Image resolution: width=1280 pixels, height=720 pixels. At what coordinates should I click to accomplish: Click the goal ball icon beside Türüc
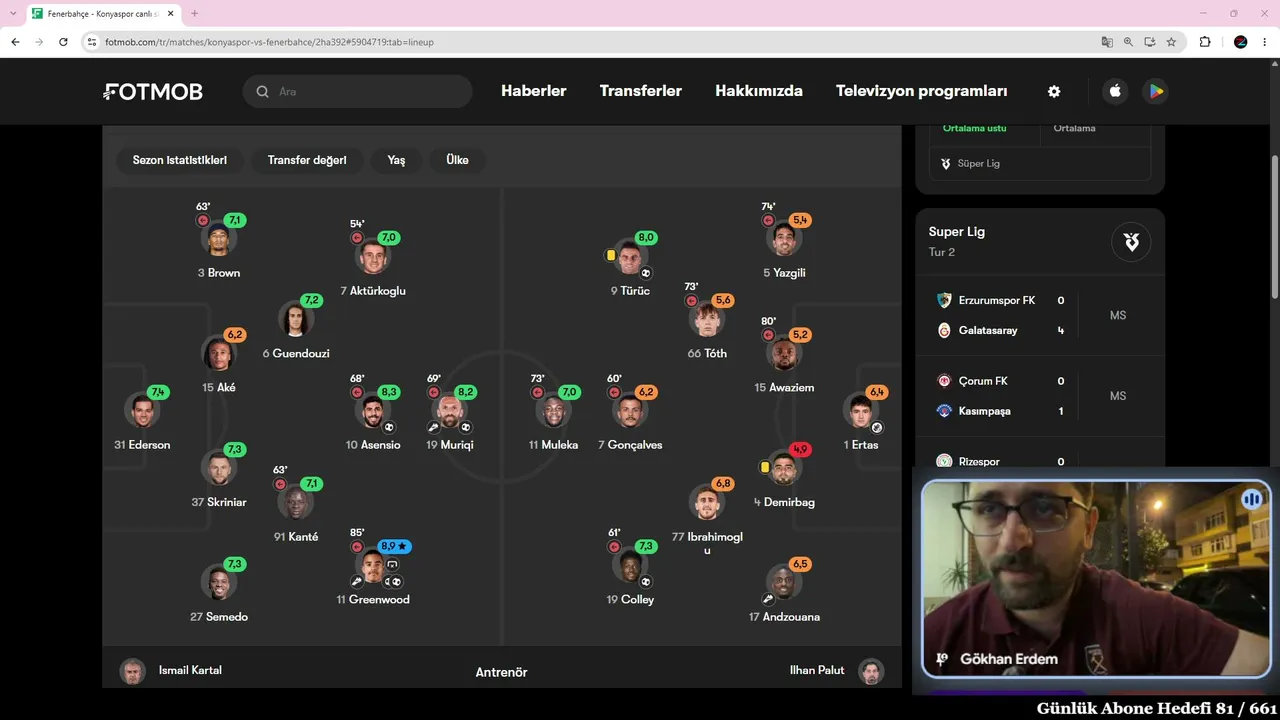646,273
